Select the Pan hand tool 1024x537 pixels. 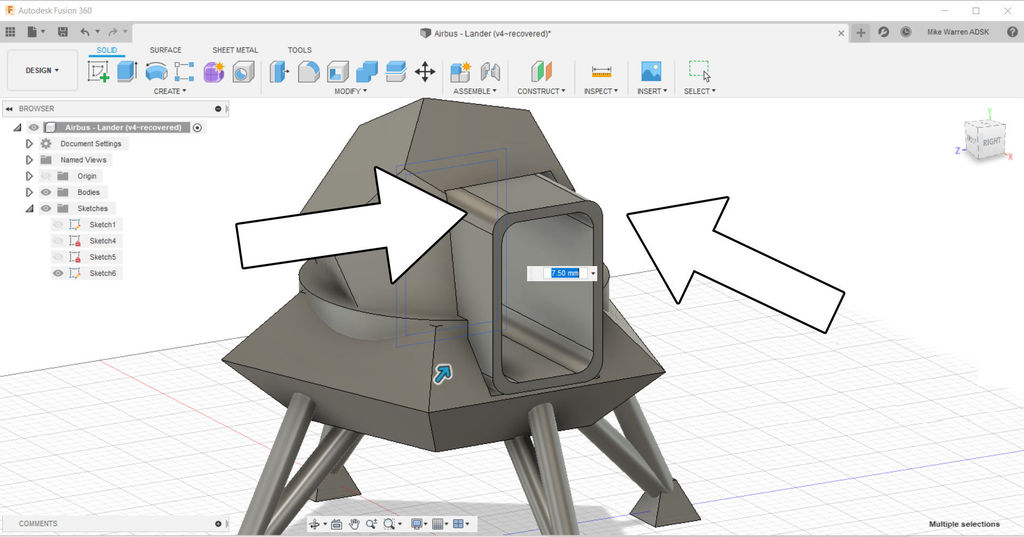pos(353,524)
